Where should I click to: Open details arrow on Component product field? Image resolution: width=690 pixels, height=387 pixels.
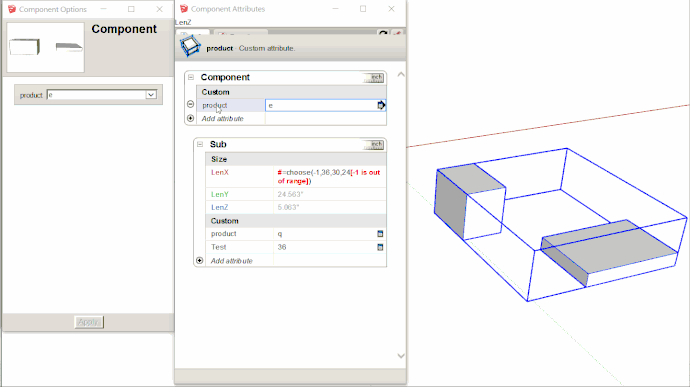(381, 105)
